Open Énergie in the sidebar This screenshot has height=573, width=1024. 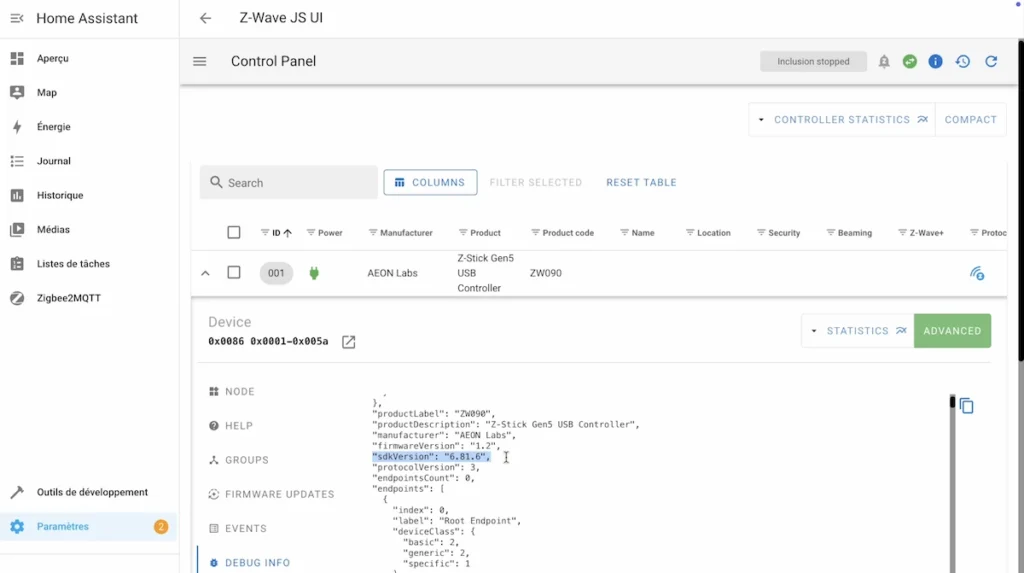coord(89,127)
